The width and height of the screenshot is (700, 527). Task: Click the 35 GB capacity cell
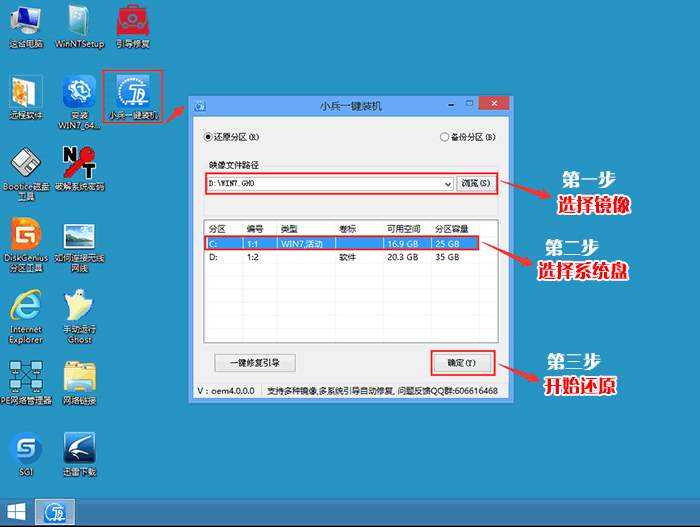click(447, 257)
